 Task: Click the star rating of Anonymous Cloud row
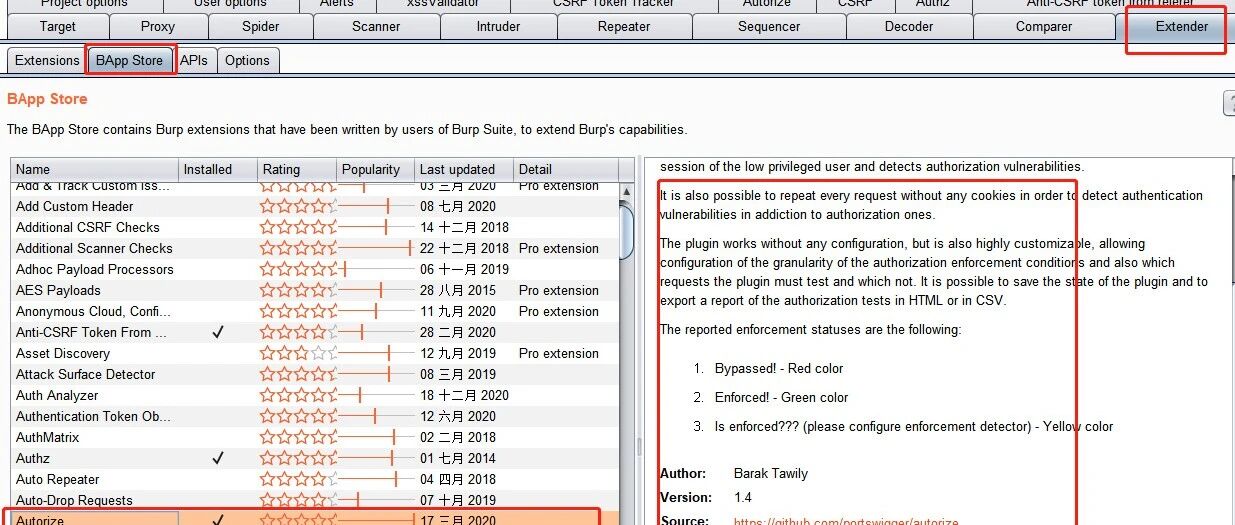click(x=299, y=311)
